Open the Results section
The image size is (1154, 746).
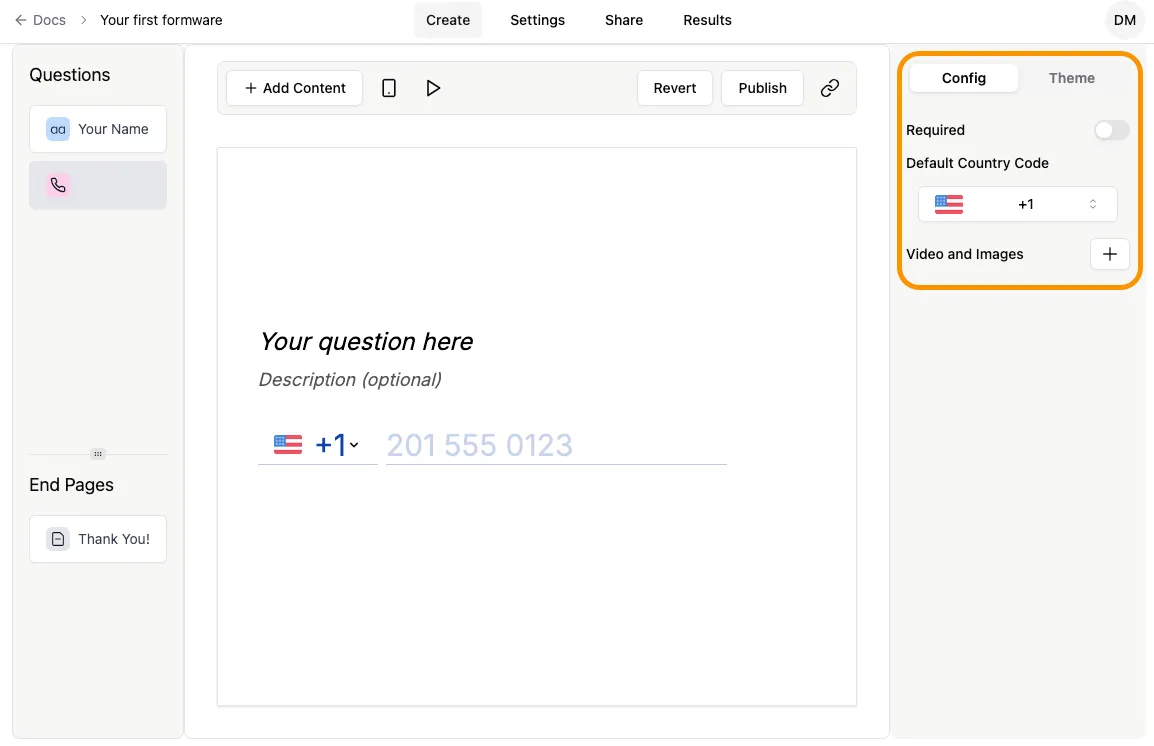coord(707,20)
